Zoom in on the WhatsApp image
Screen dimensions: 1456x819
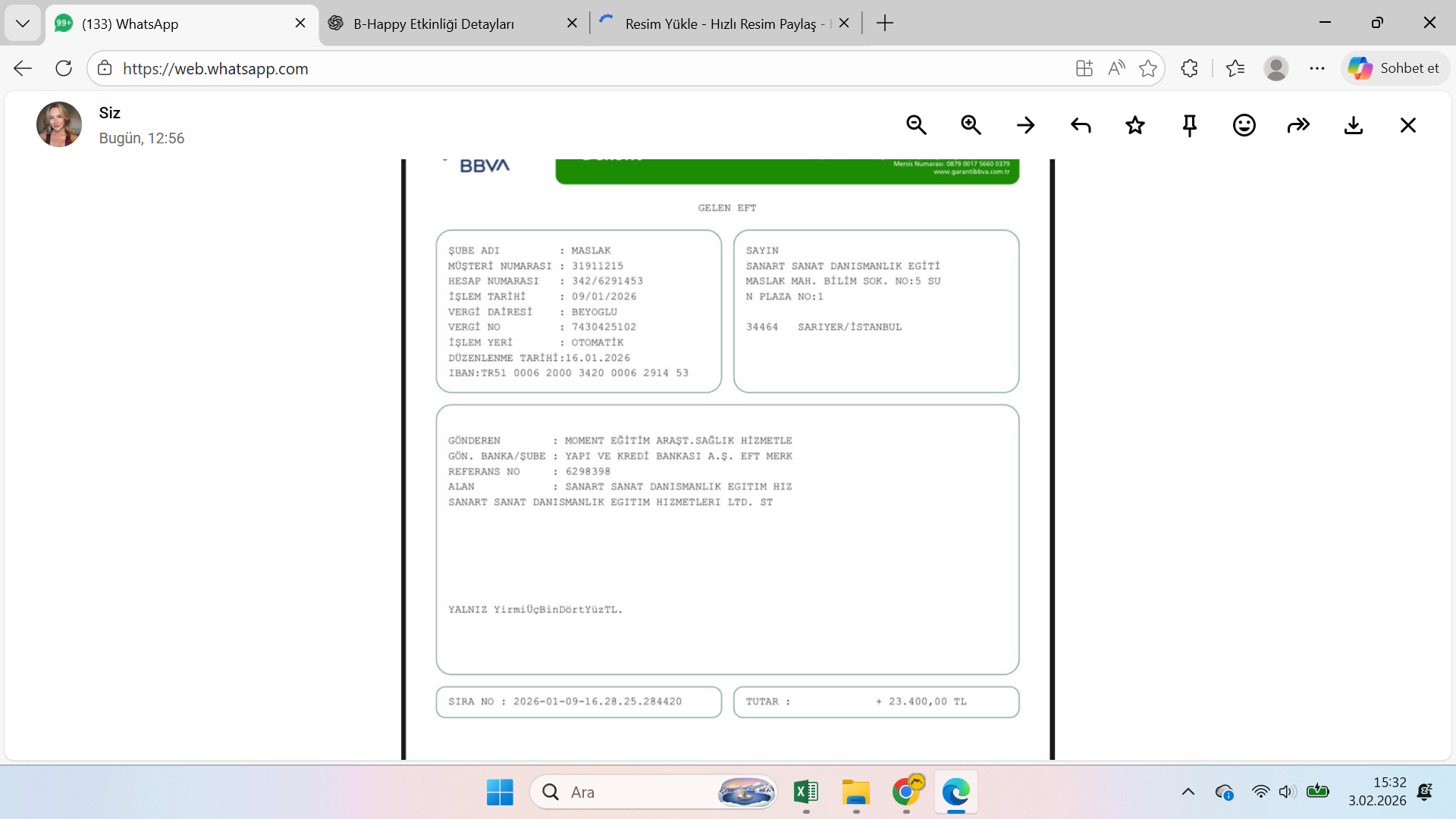click(x=971, y=125)
